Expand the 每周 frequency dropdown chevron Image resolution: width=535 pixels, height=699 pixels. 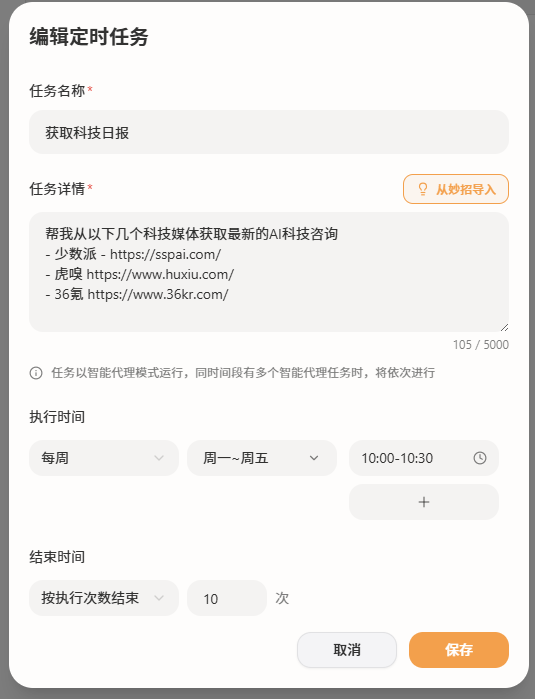[x=159, y=458]
